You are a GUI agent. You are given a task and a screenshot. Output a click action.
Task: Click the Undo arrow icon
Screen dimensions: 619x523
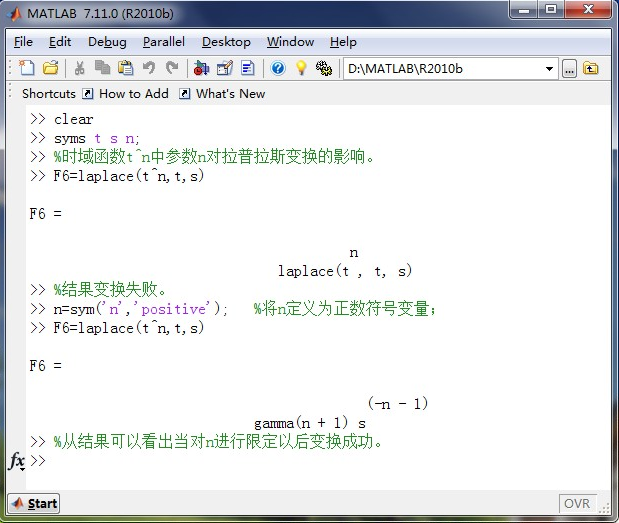[149, 68]
